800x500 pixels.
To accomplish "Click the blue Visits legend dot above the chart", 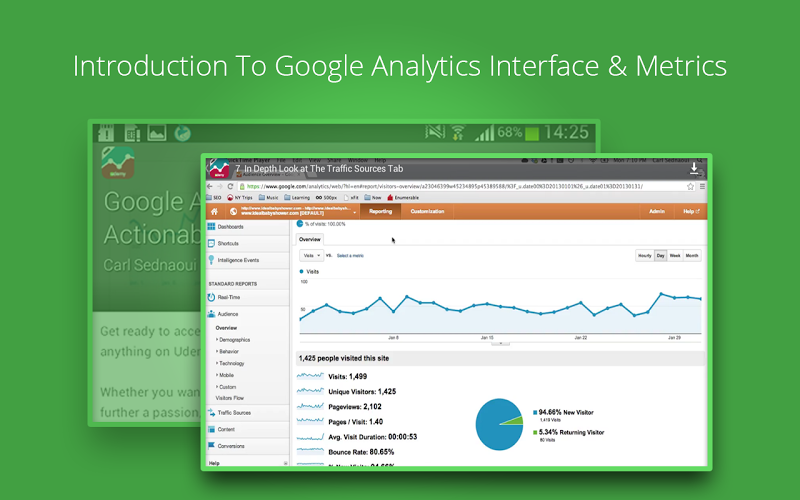I will click(x=302, y=271).
